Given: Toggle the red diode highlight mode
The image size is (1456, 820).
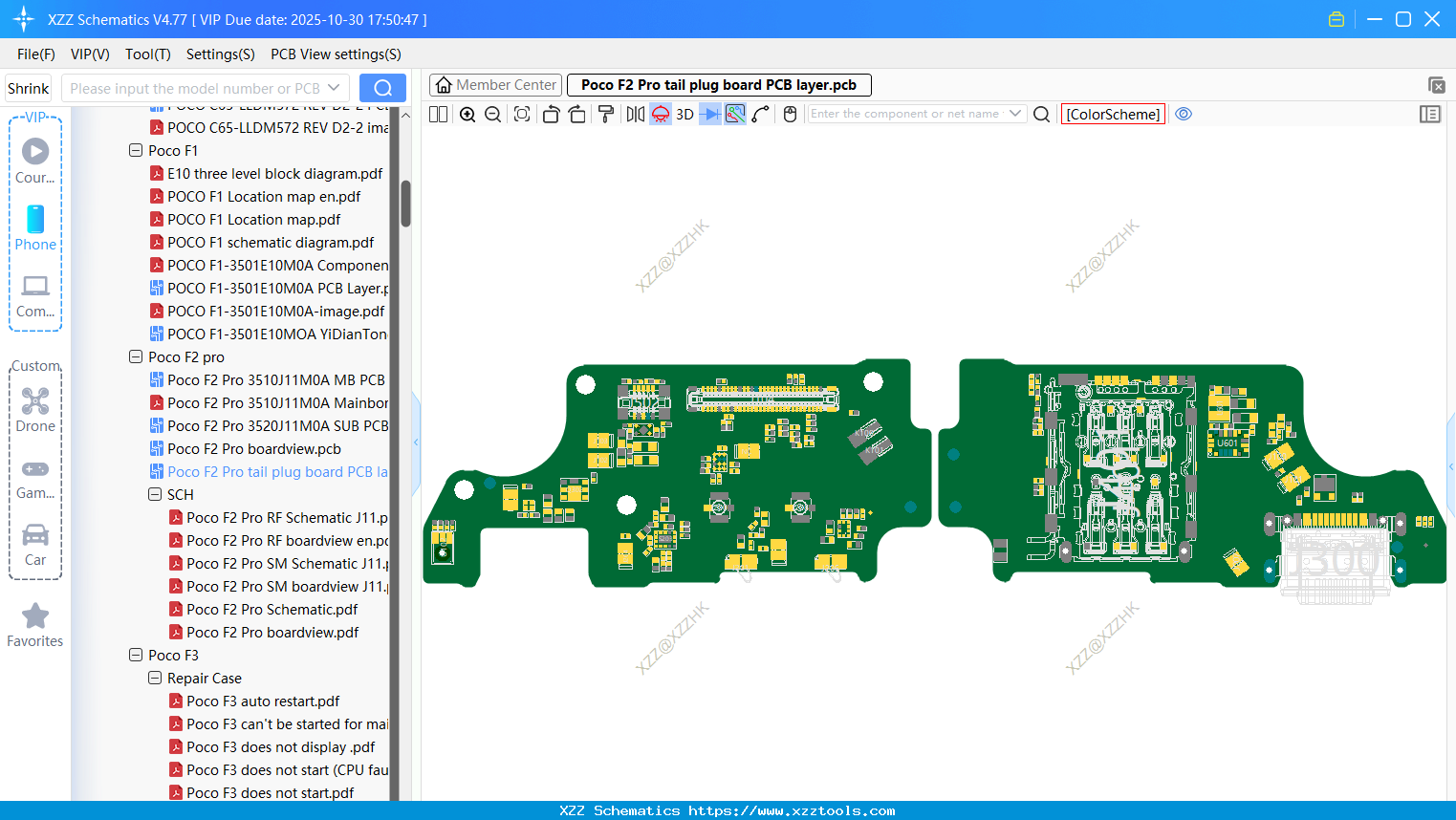Looking at the screenshot, I should pyautogui.click(x=660, y=114).
